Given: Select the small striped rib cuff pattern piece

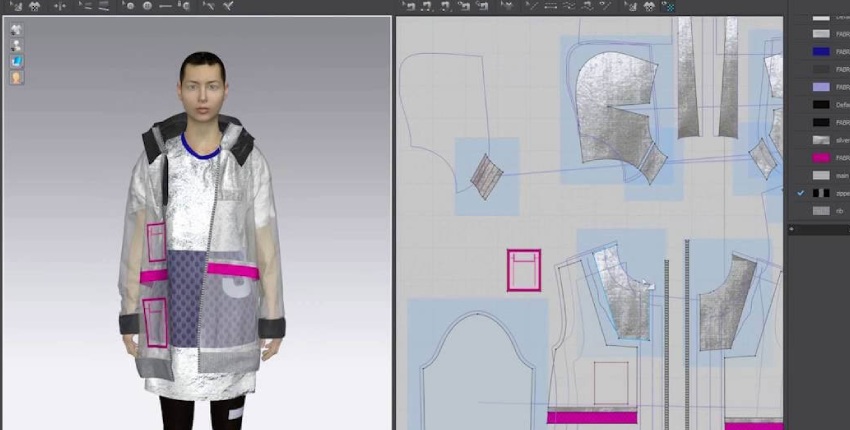Looking at the screenshot, I should point(486,176).
